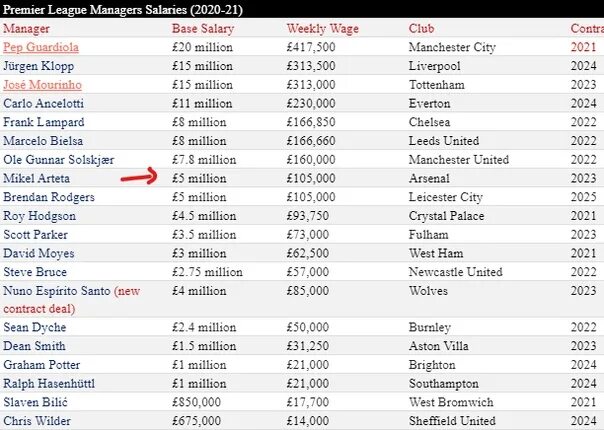The width and height of the screenshot is (604, 430).
Task: Click the red arrow pointing at Arteta's salary
Action: point(139,176)
